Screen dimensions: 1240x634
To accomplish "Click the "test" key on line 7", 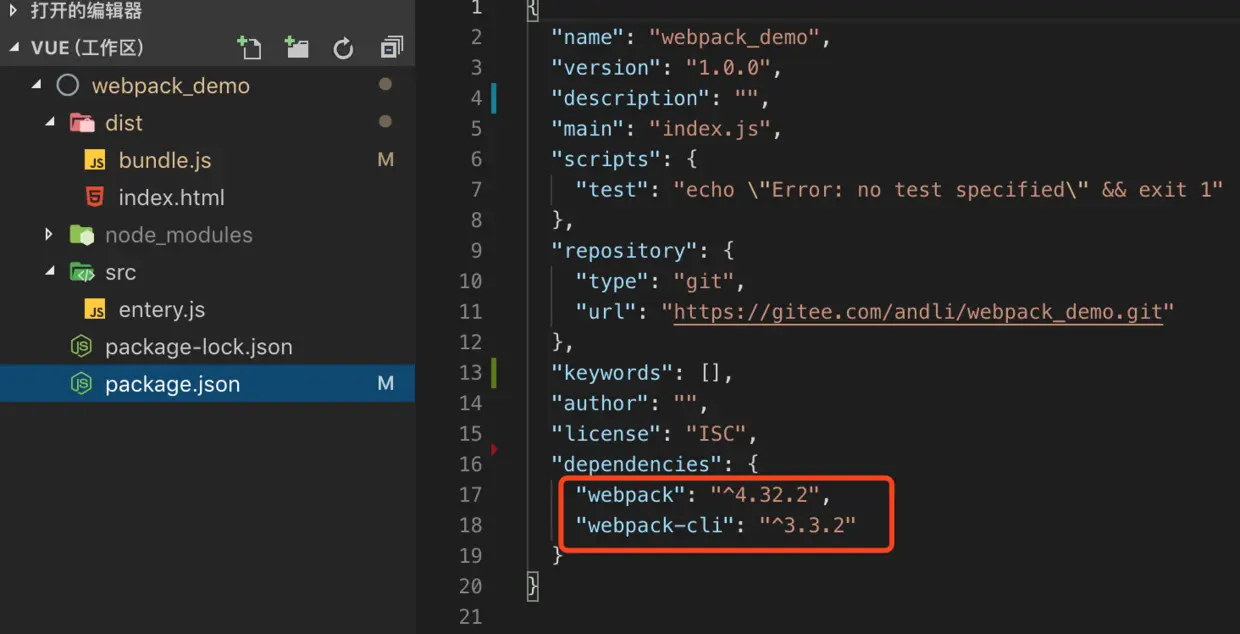I will click(x=612, y=189).
